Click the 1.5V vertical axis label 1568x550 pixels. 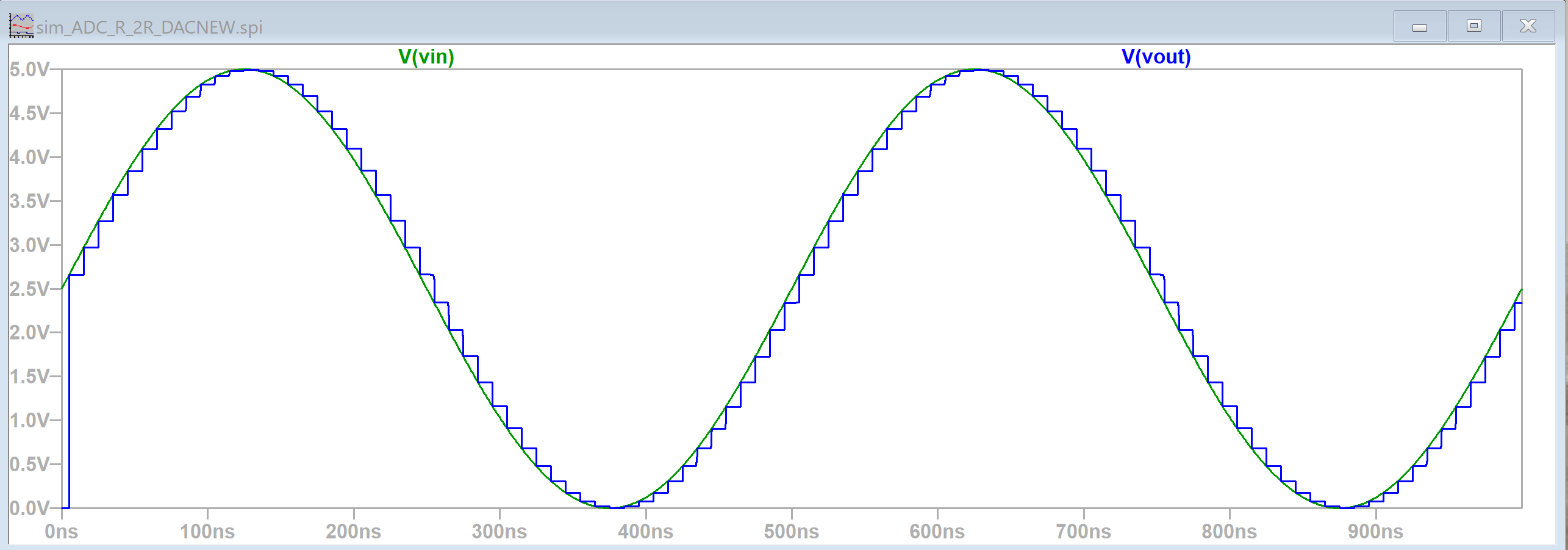pyautogui.click(x=29, y=376)
